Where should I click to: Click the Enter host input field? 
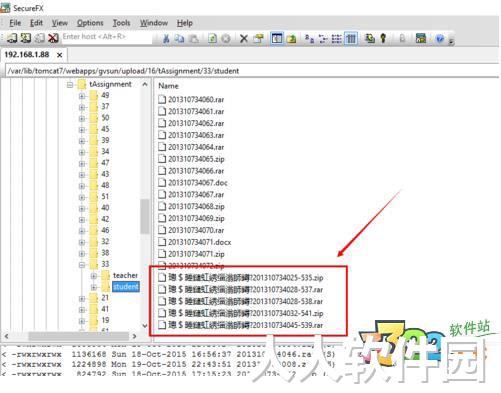107,37
